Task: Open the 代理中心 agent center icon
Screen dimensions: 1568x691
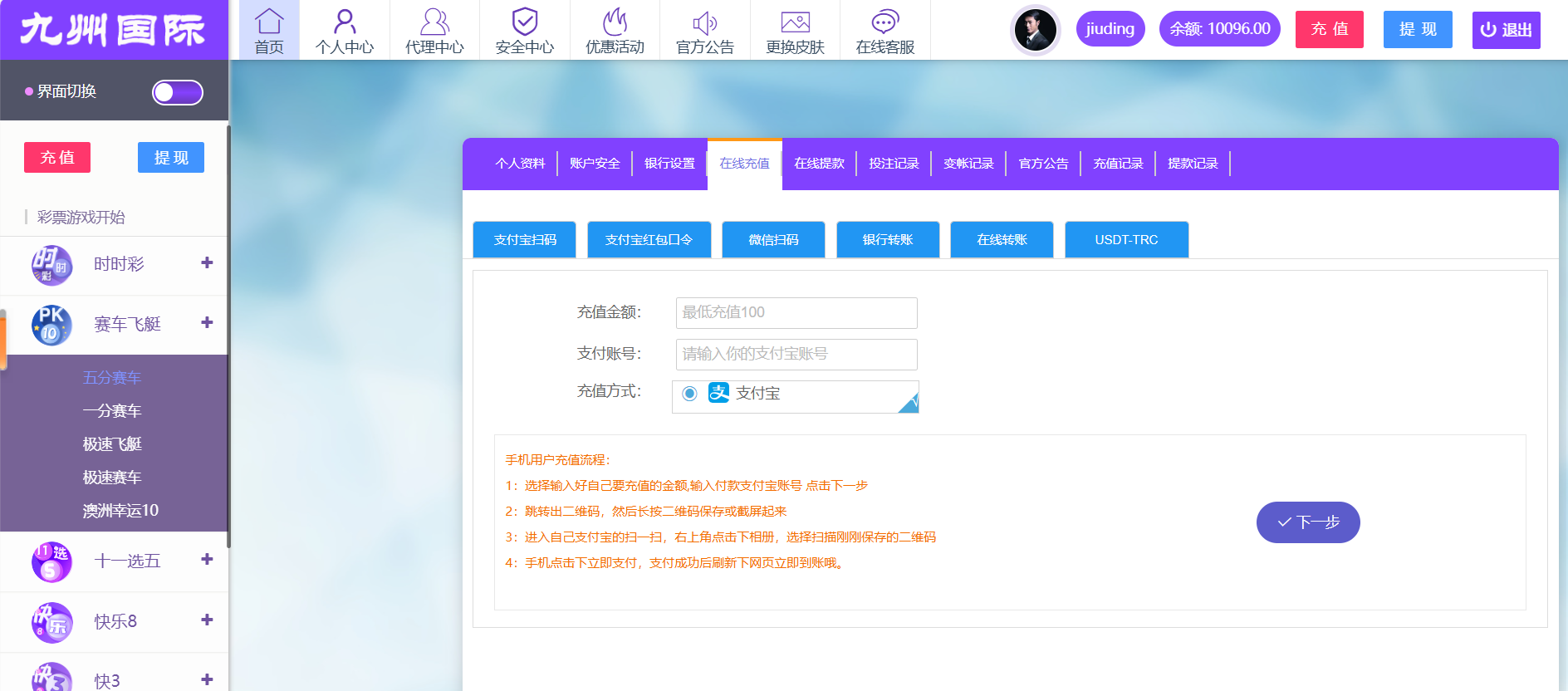Action: pos(434,21)
